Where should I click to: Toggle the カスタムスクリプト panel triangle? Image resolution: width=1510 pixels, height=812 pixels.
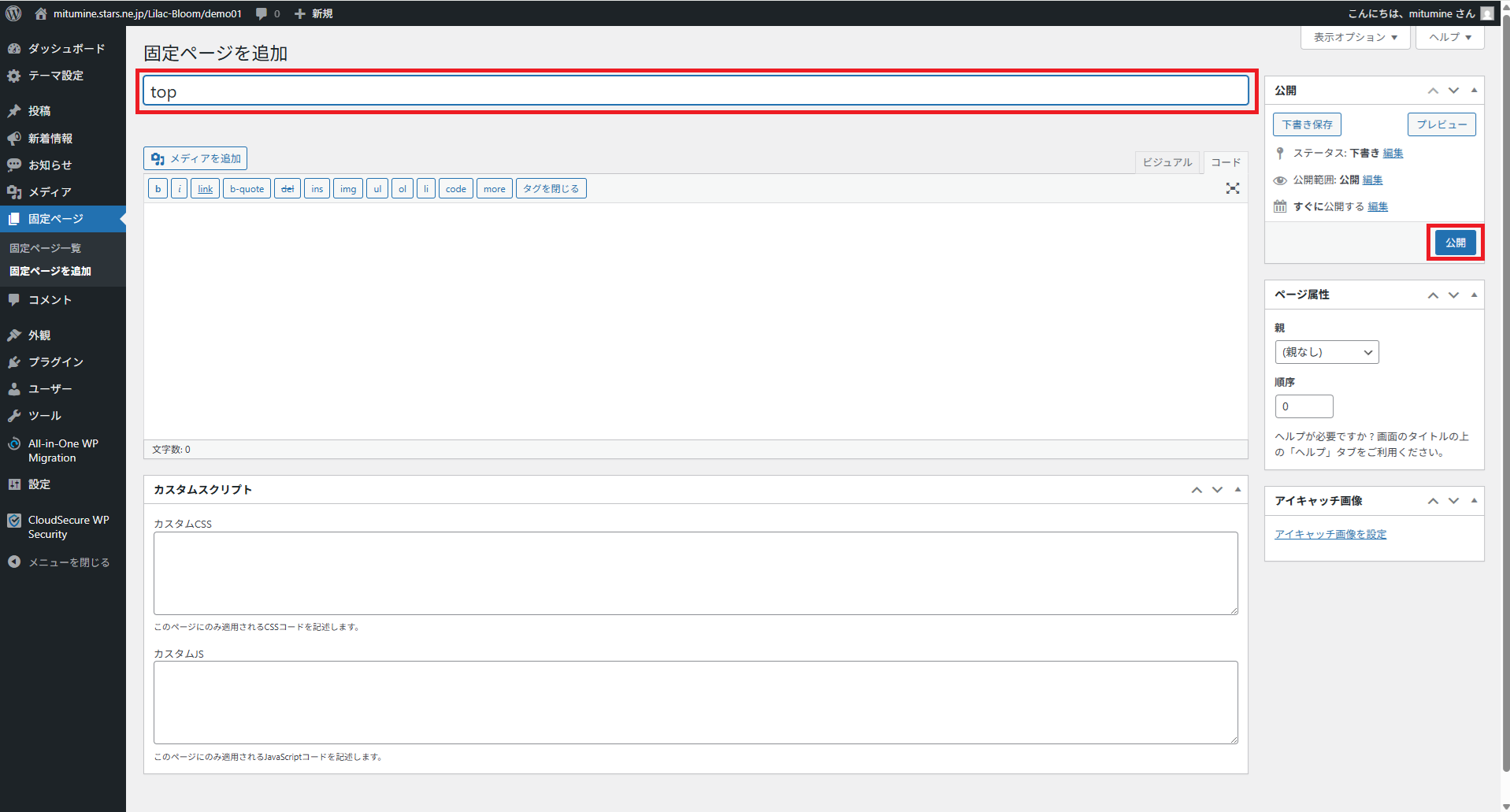(x=1237, y=490)
